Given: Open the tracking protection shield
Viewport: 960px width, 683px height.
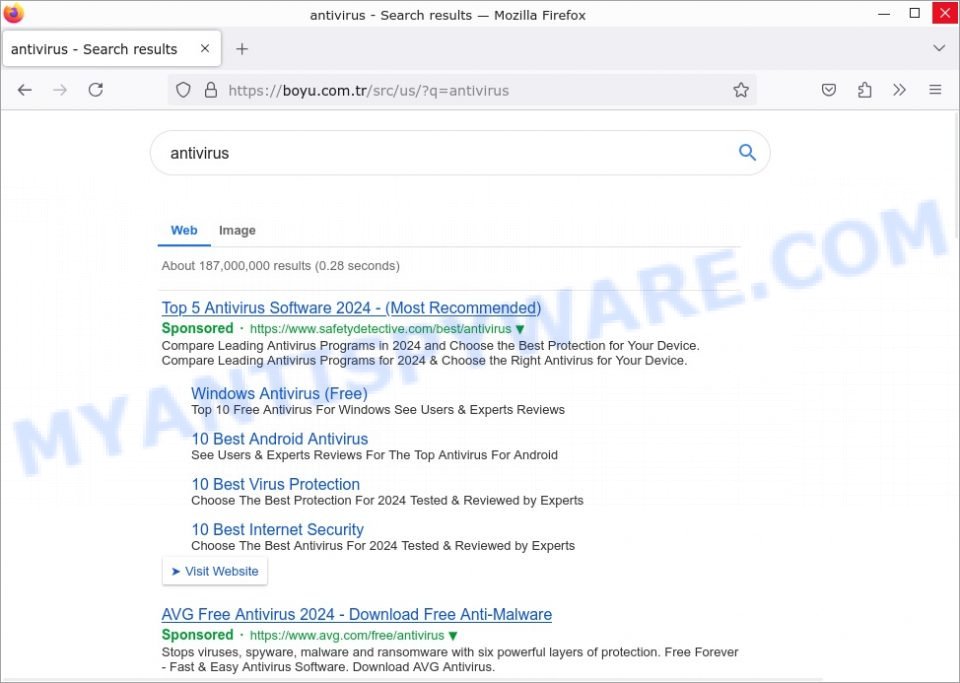Looking at the screenshot, I should [183, 91].
